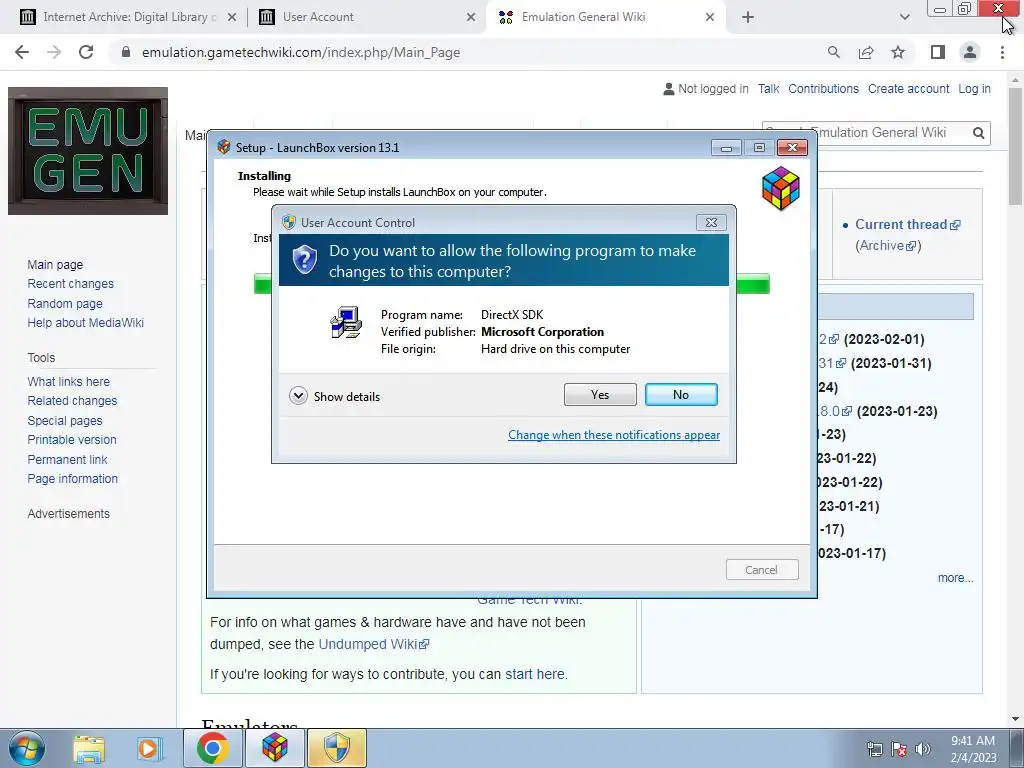Expand Show details chevron in UAC dialog
This screenshot has height=768, width=1024.
pyautogui.click(x=298, y=396)
